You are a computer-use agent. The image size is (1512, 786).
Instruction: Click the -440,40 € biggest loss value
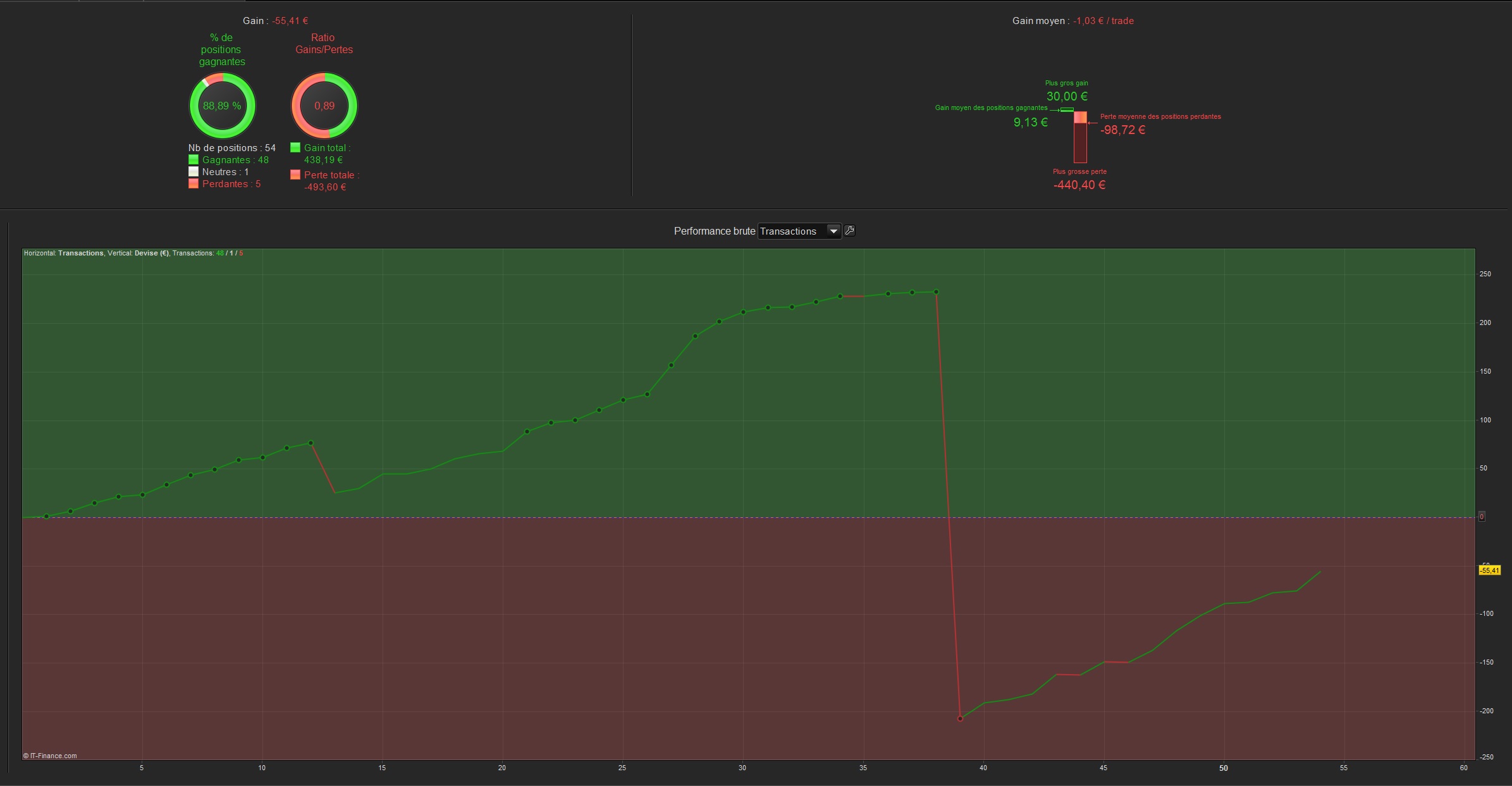[1079, 185]
